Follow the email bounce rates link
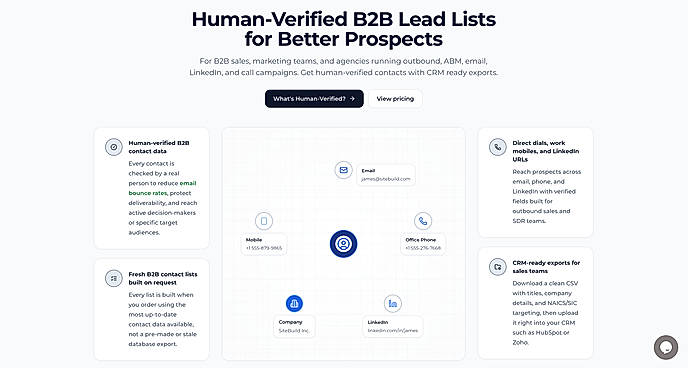 pyautogui.click(x=162, y=188)
